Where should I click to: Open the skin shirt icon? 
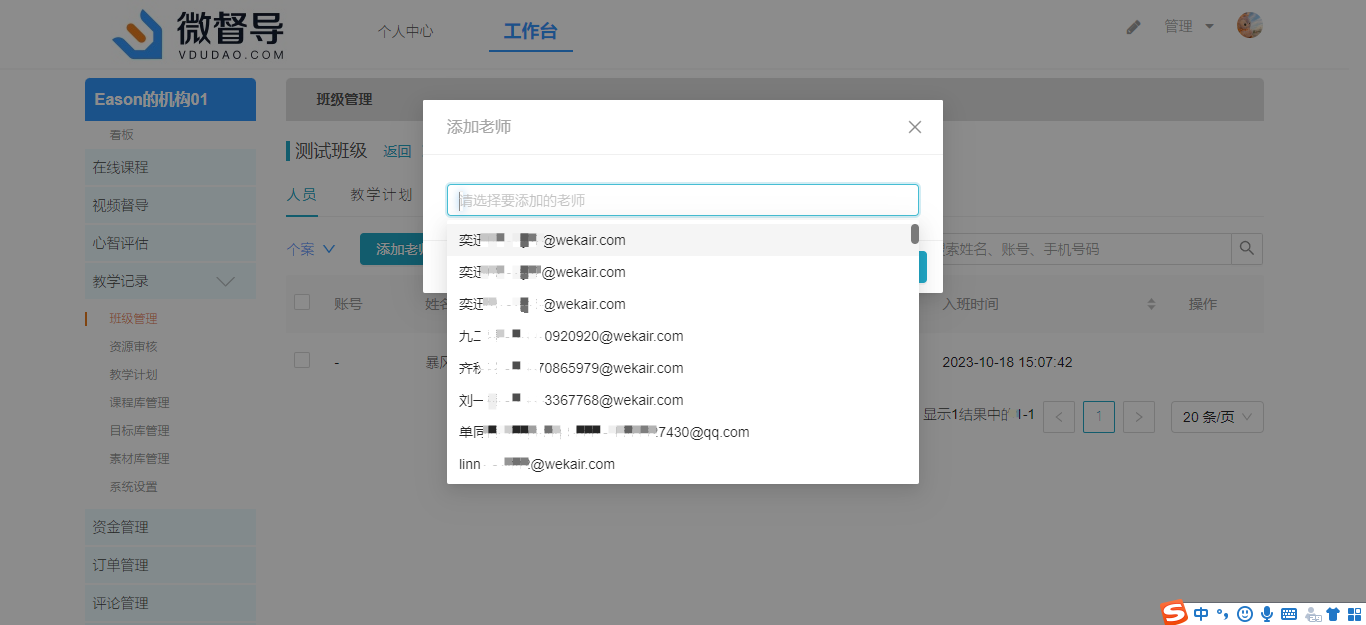1332,614
